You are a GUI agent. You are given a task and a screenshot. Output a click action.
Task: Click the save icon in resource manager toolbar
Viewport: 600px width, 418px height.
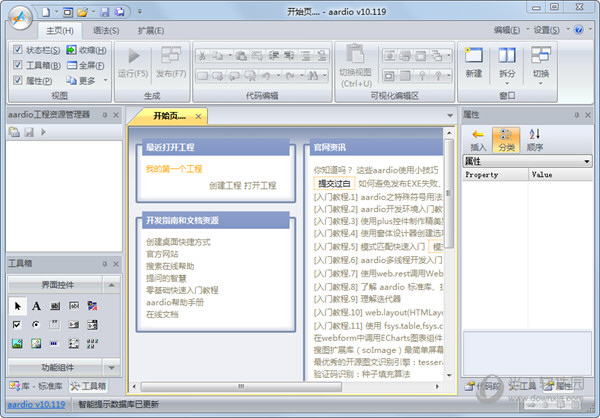point(29,132)
